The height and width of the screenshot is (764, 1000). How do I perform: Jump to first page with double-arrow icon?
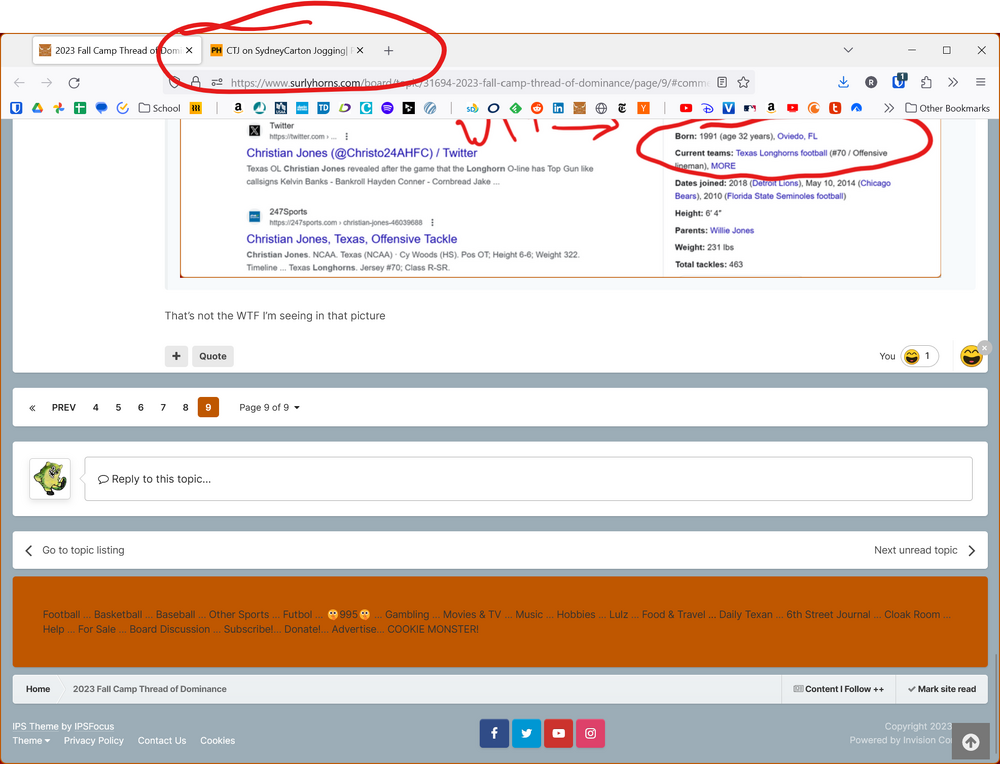point(32,408)
